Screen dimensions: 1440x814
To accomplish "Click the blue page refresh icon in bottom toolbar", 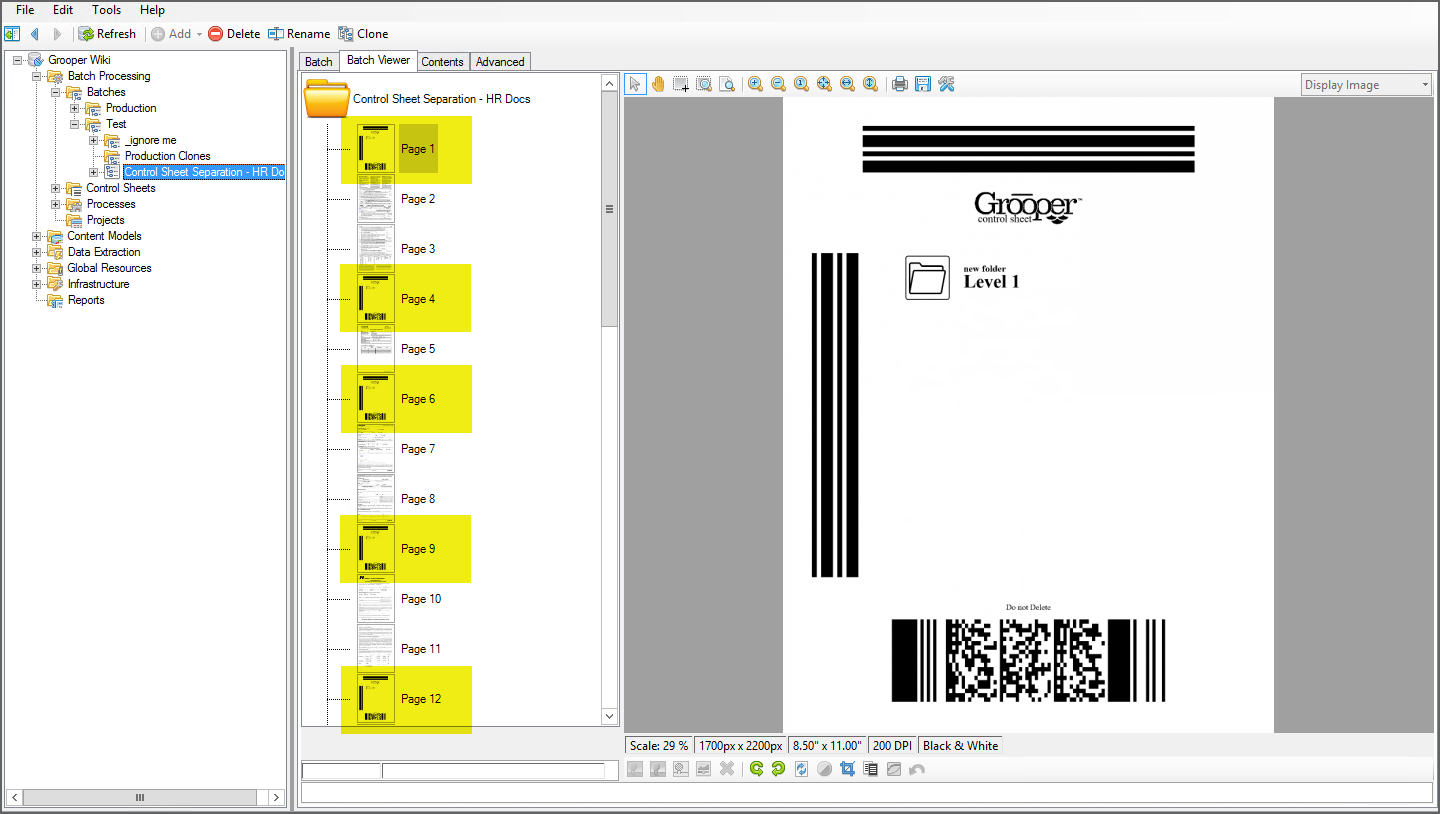I will (x=801, y=769).
